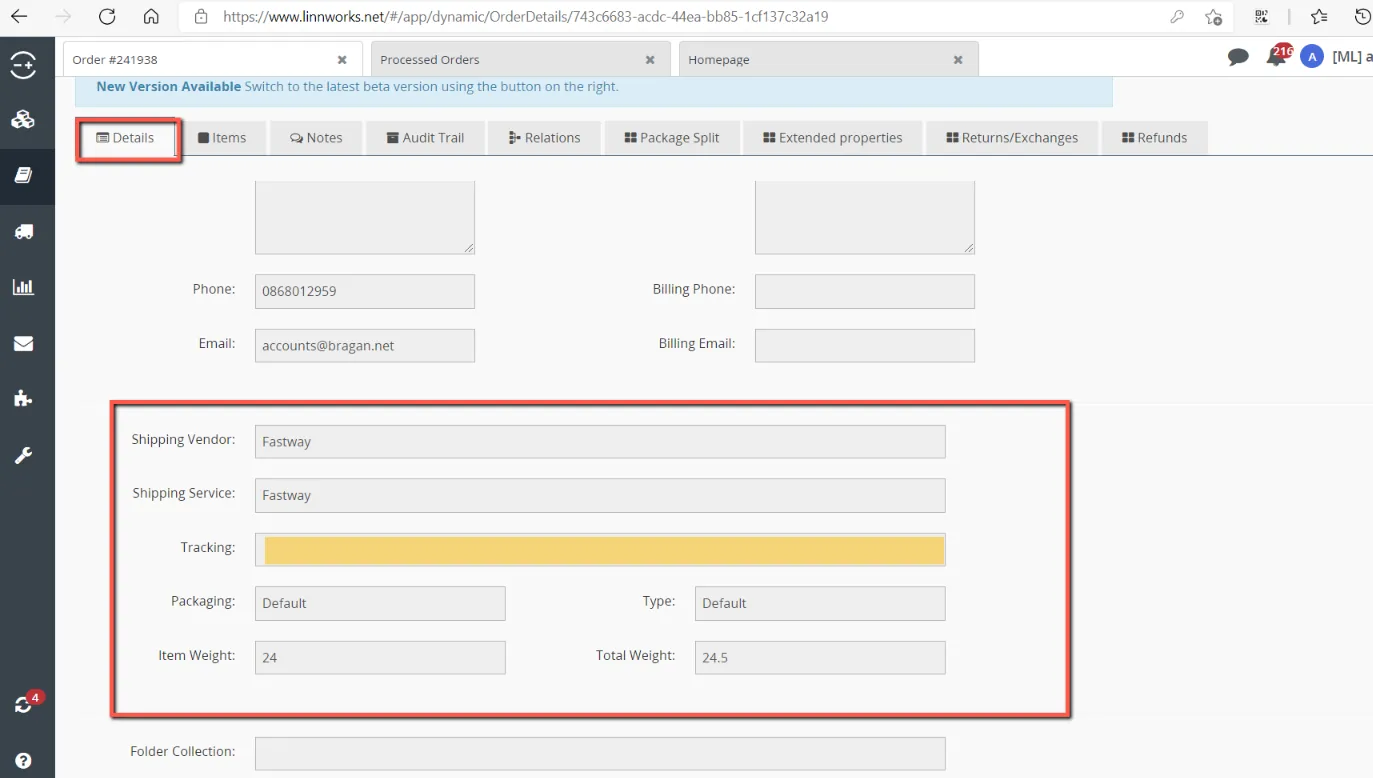Open the Relations tab
This screenshot has height=778, width=1373.
coord(544,138)
